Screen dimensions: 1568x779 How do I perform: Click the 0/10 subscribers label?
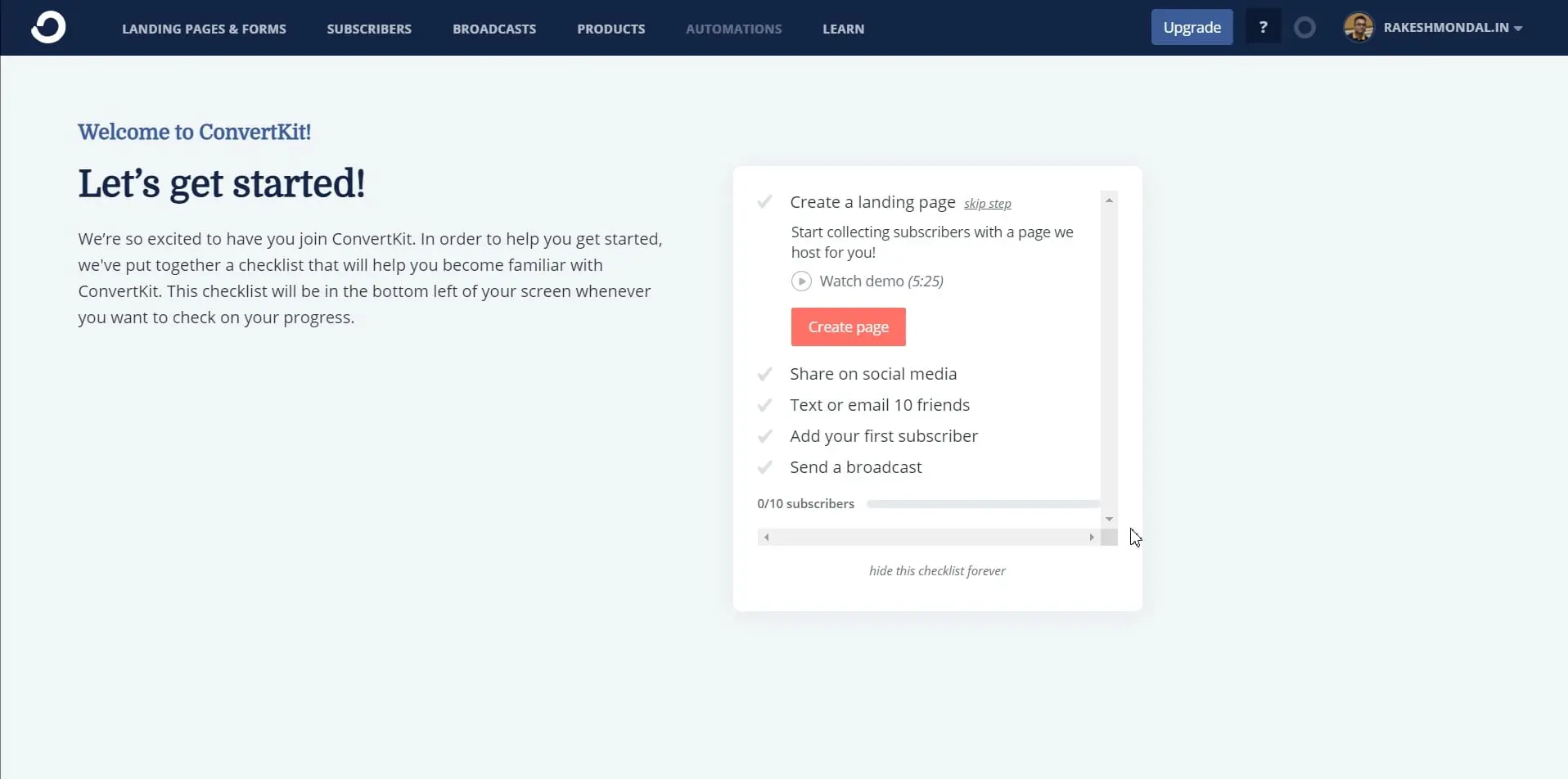pyautogui.click(x=805, y=504)
